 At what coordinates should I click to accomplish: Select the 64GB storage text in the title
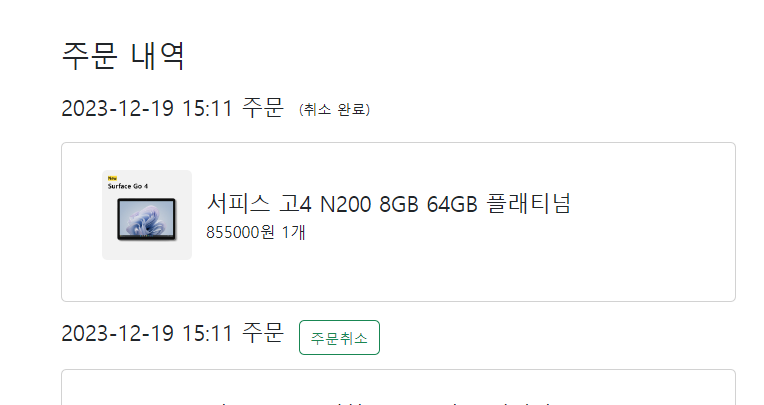click(452, 204)
